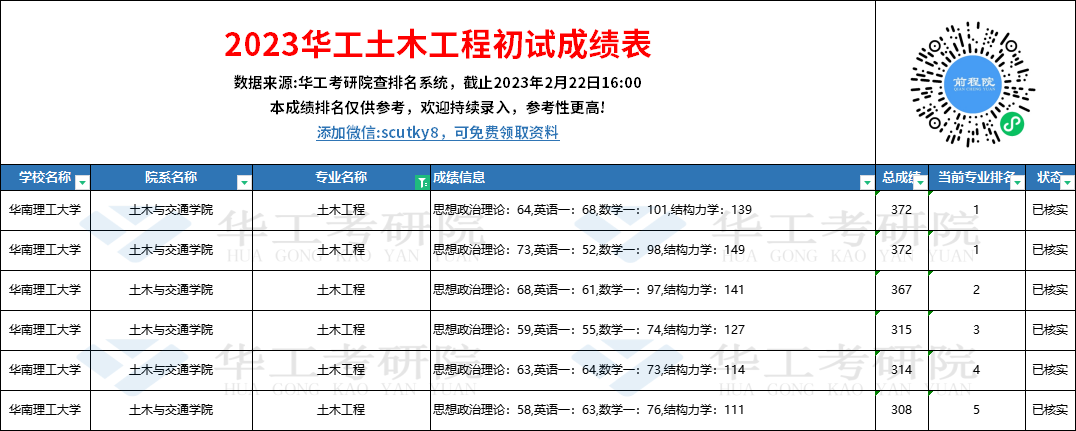Select 已核实 in the total 367 row
Screen dimensions: 1076x431
(1050, 290)
